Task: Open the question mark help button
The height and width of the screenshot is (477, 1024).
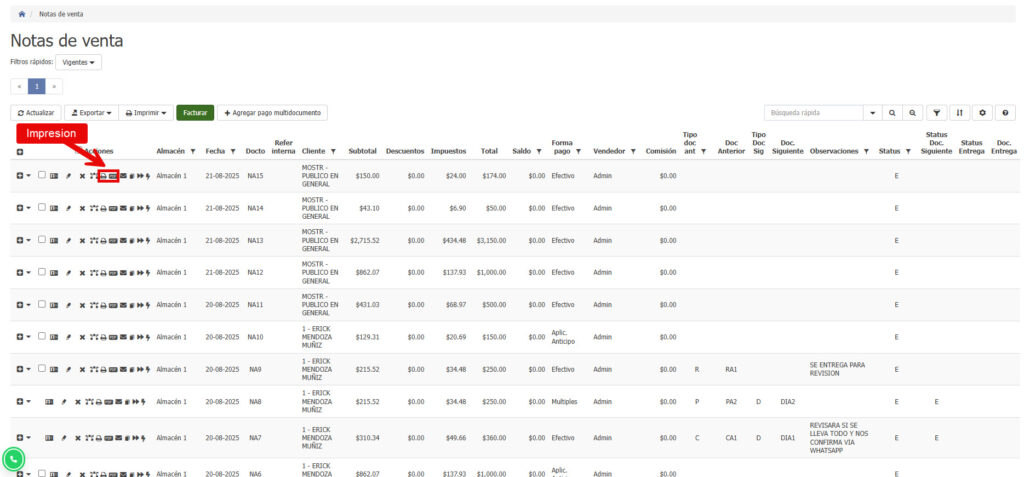Action: coord(1005,113)
